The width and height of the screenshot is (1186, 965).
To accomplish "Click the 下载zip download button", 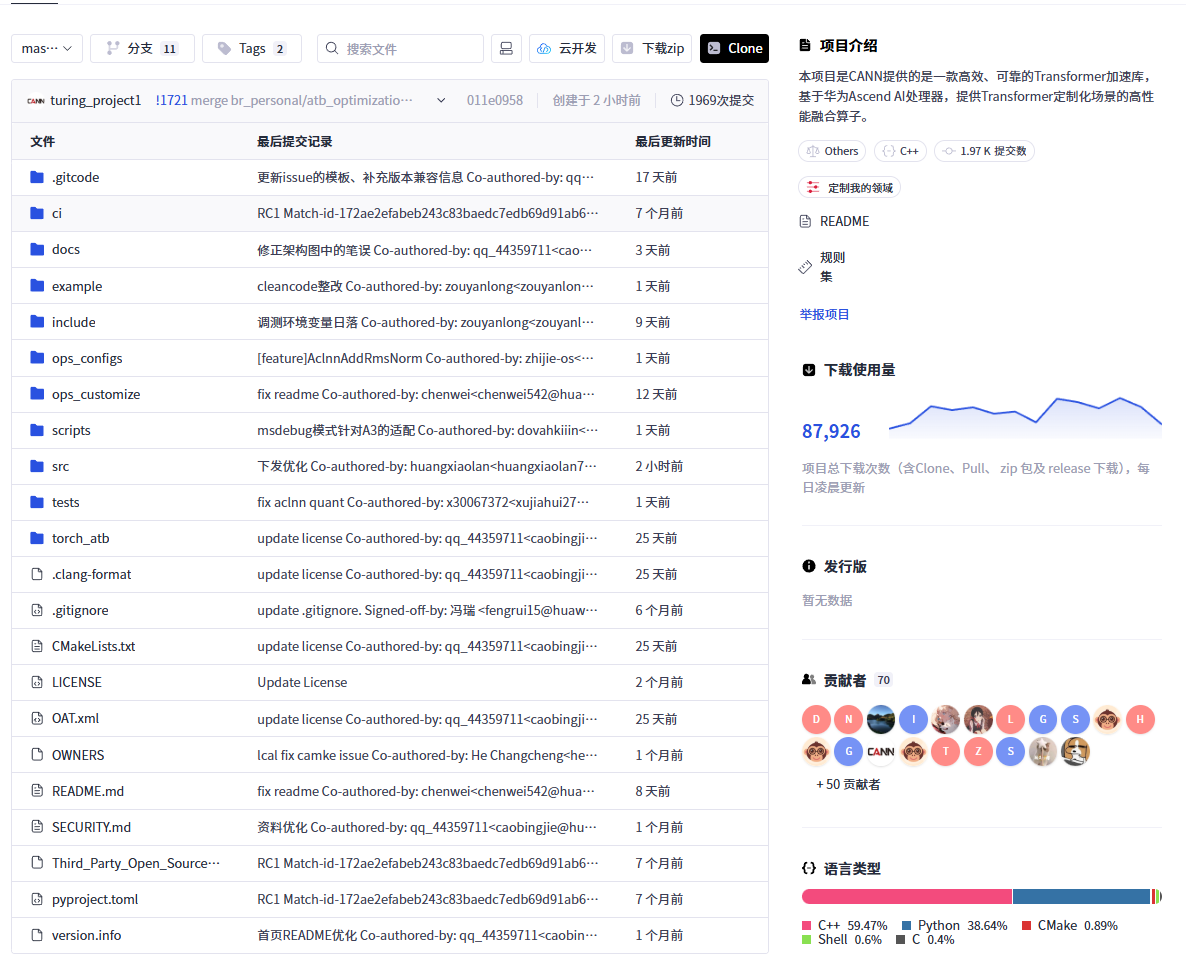I will coord(652,48).
